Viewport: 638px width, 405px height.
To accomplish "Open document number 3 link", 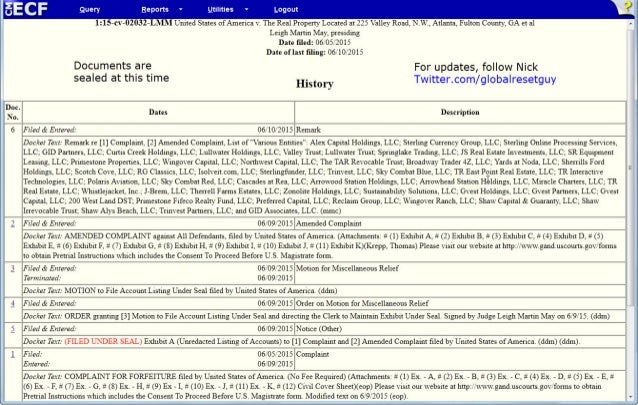I will 13,268.
